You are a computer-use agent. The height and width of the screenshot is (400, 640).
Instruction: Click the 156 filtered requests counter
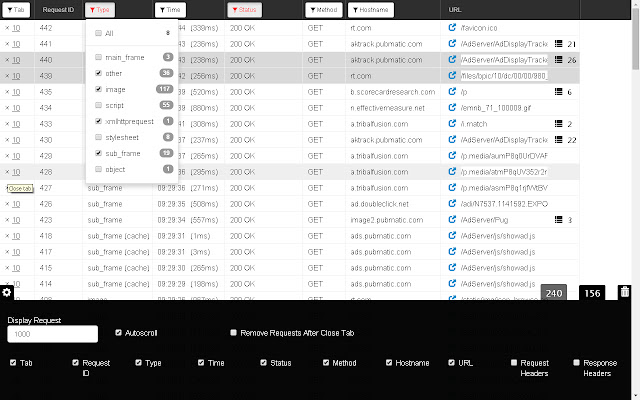click(592, 293)
